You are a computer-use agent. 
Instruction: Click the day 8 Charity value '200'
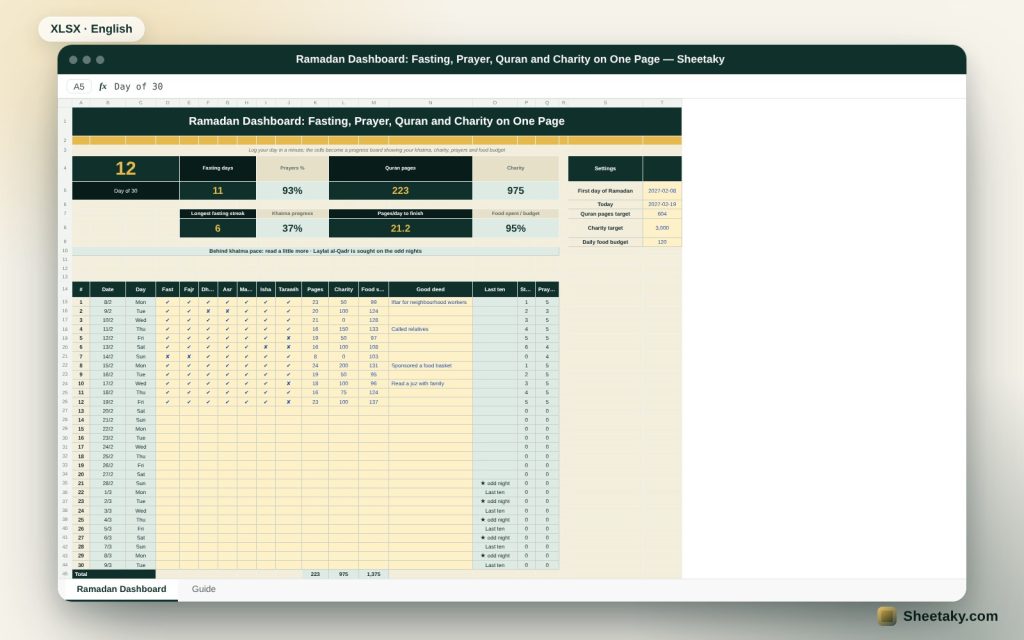(x=344, y=366)
